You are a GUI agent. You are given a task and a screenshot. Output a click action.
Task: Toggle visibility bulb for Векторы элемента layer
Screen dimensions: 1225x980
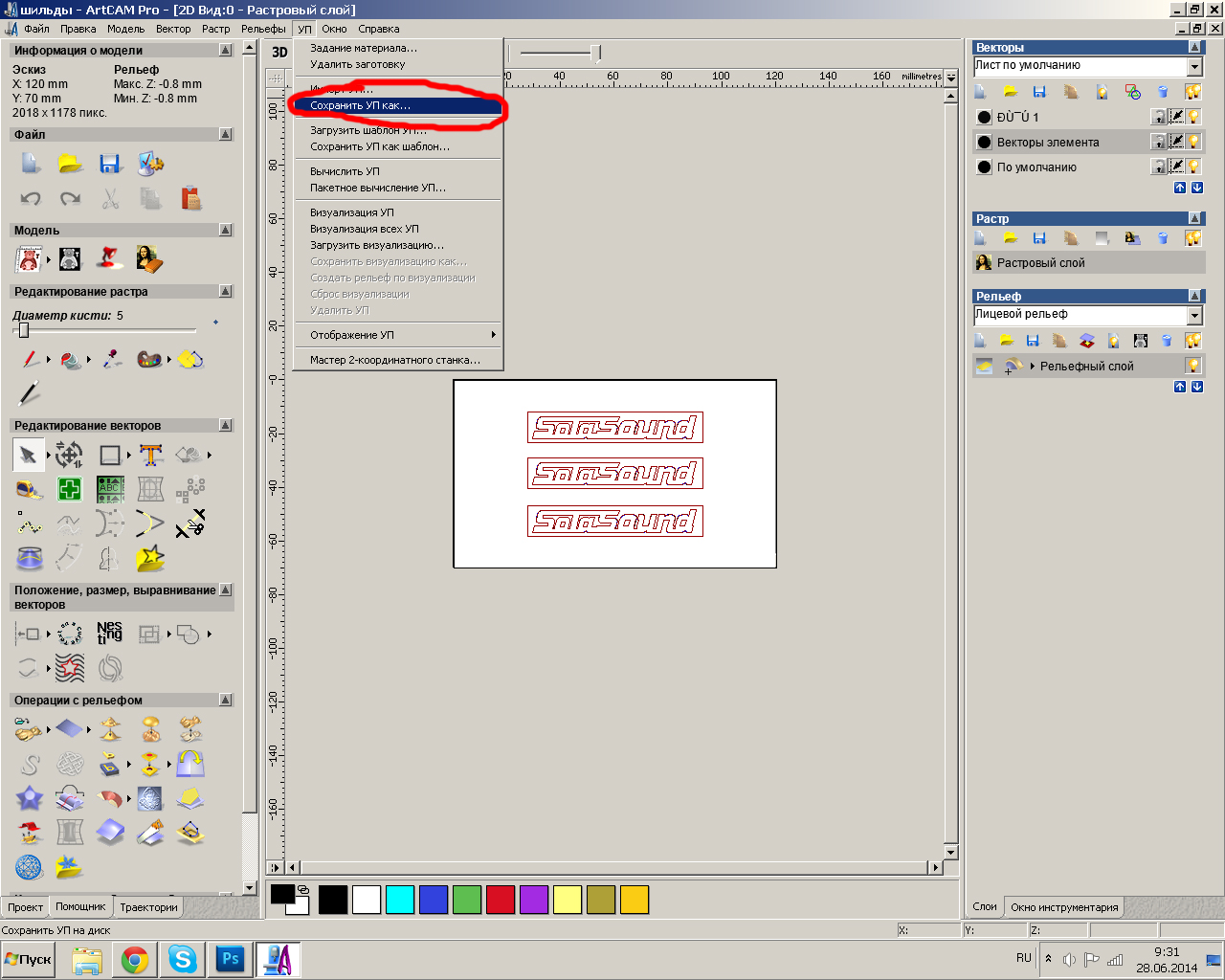pos(1193,142)
